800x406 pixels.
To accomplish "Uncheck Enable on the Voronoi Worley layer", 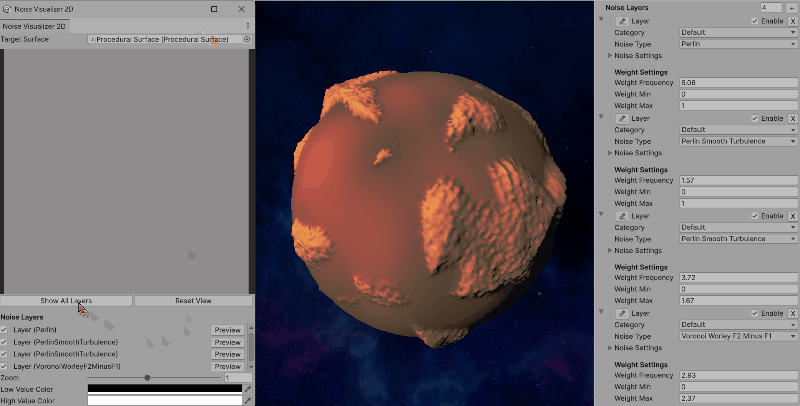I will pyautogui.click(x=755, y=313).
